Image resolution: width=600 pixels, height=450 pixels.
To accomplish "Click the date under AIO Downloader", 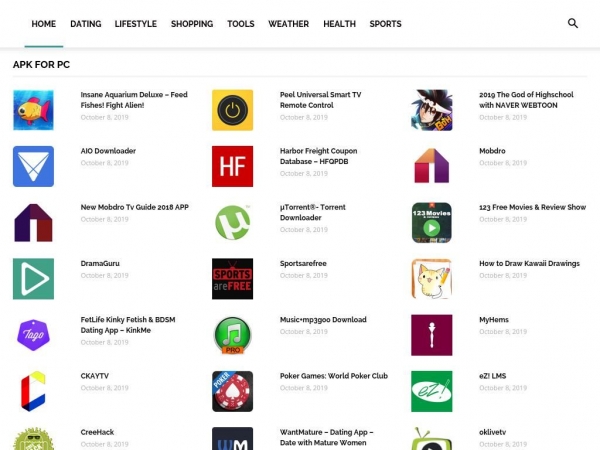I will (104, 163).
